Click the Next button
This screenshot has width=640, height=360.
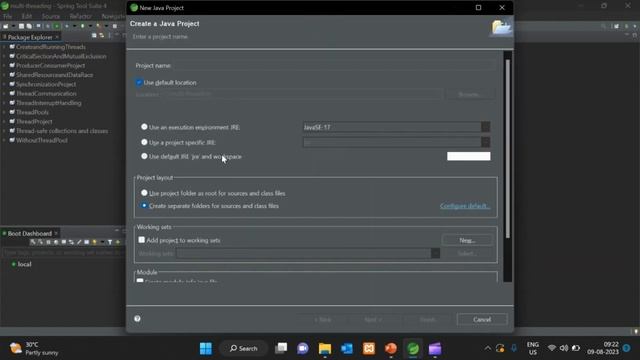coord(373,319)
